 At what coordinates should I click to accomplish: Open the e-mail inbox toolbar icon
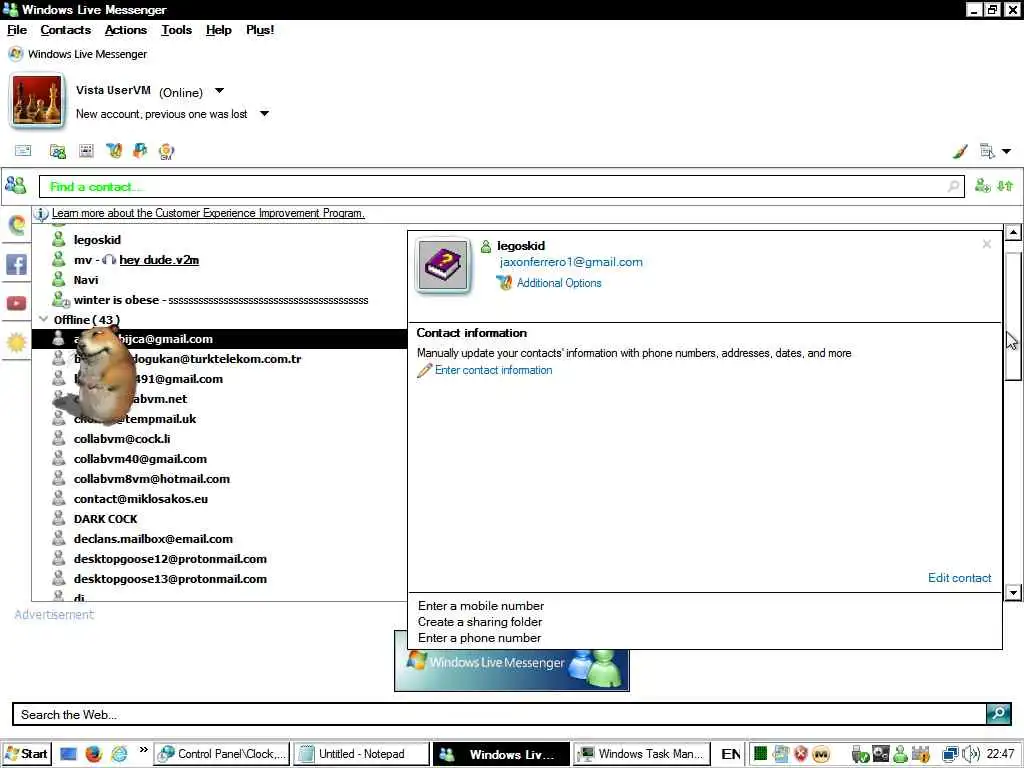coord(23,151)
